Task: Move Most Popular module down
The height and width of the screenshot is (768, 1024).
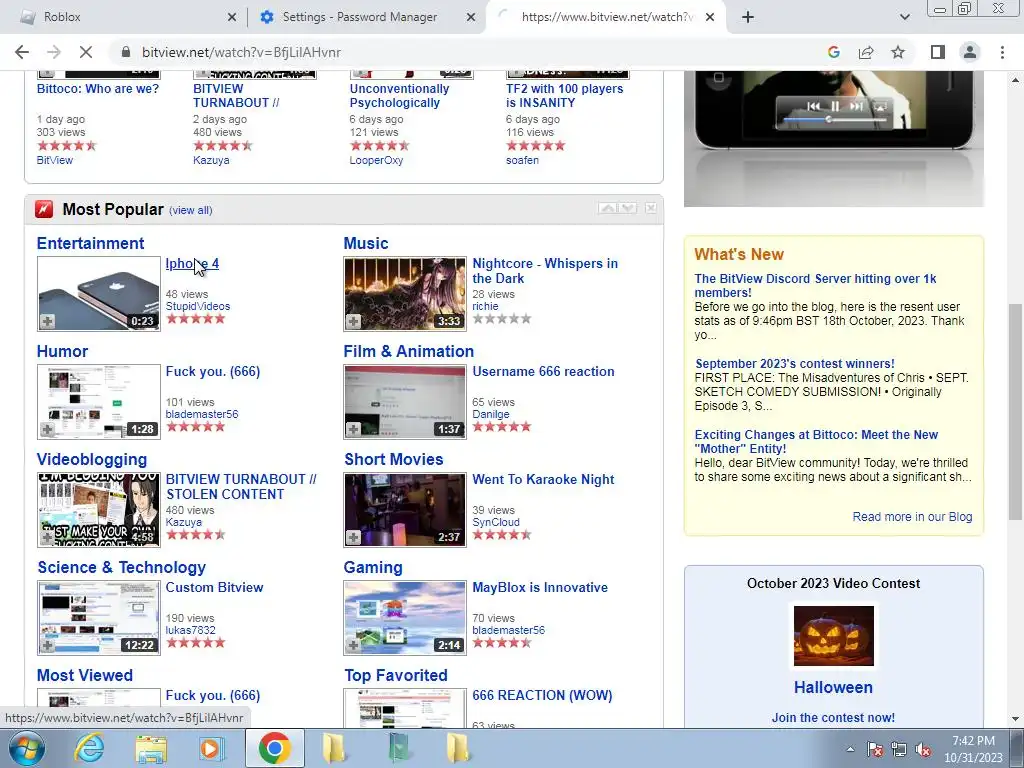Action: (628, 208)
